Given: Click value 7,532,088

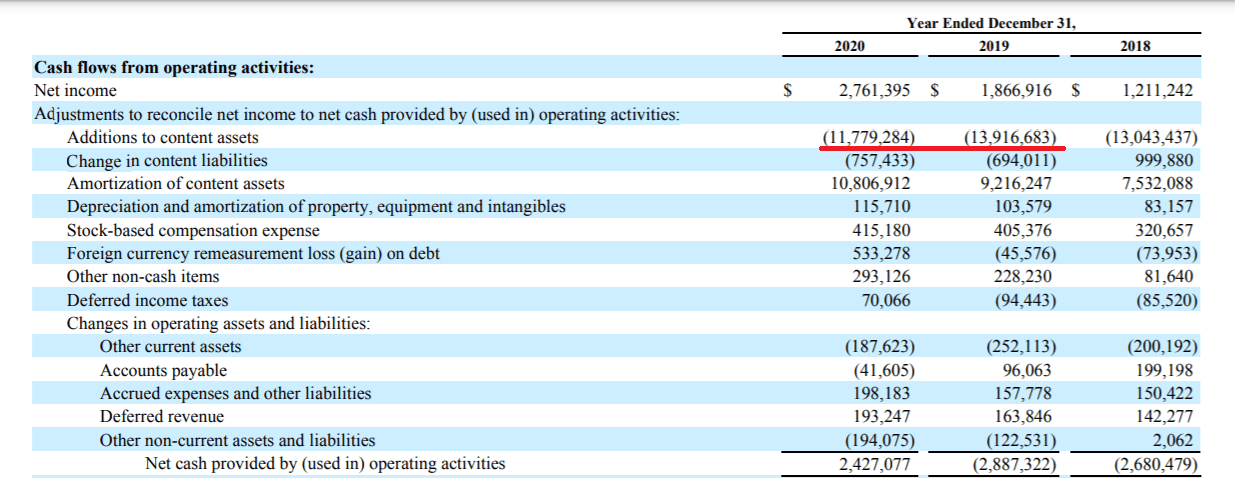Looking at the screenshot, I should [1159, 184].
